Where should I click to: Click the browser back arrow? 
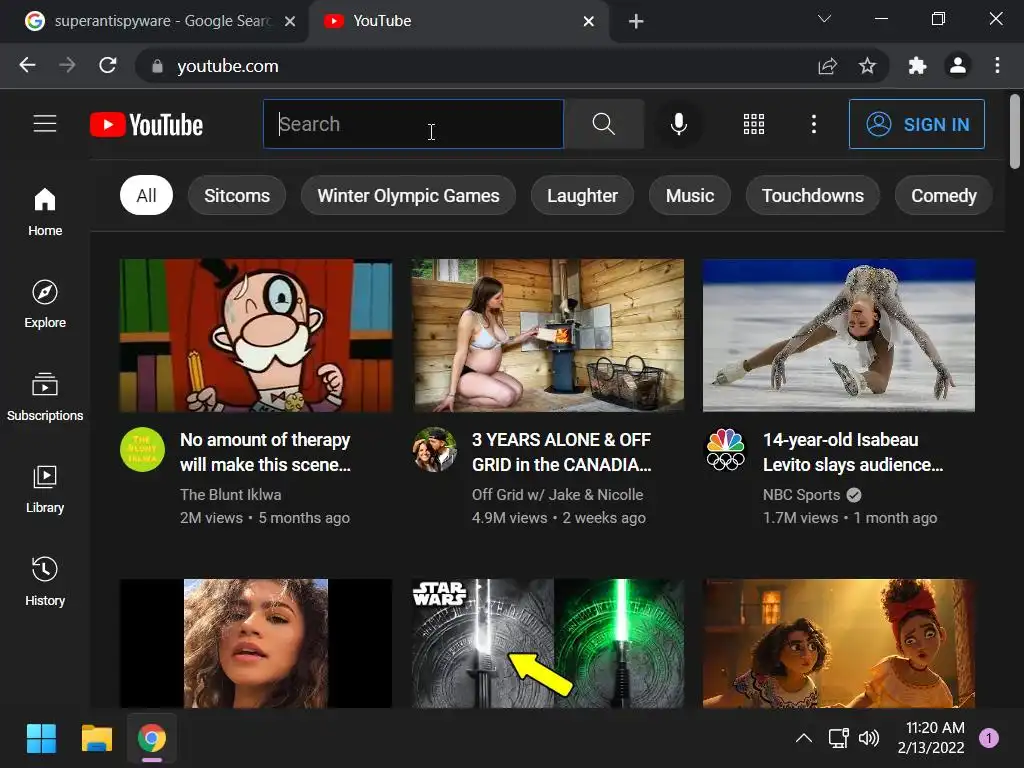[x=27, y=65]
